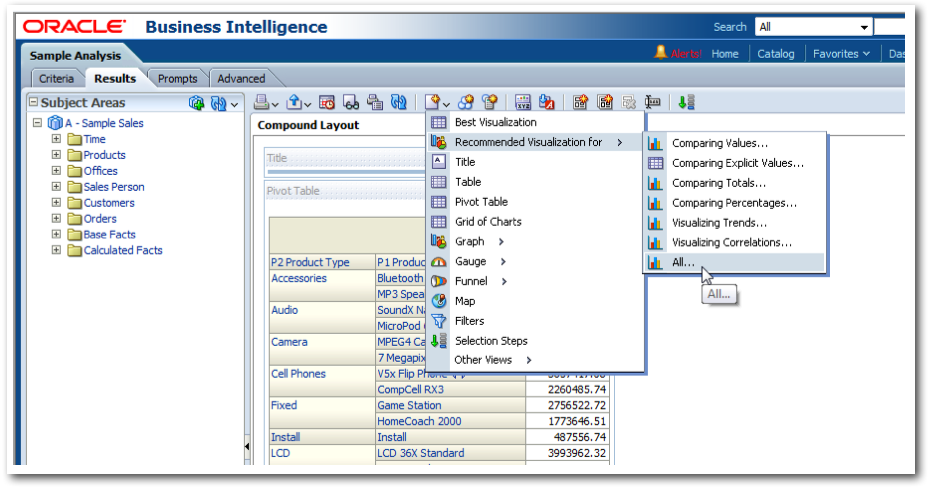Open the Other Views submenu
The height and width of the screenshot is (487, 934).
click(x=535, y=360)
